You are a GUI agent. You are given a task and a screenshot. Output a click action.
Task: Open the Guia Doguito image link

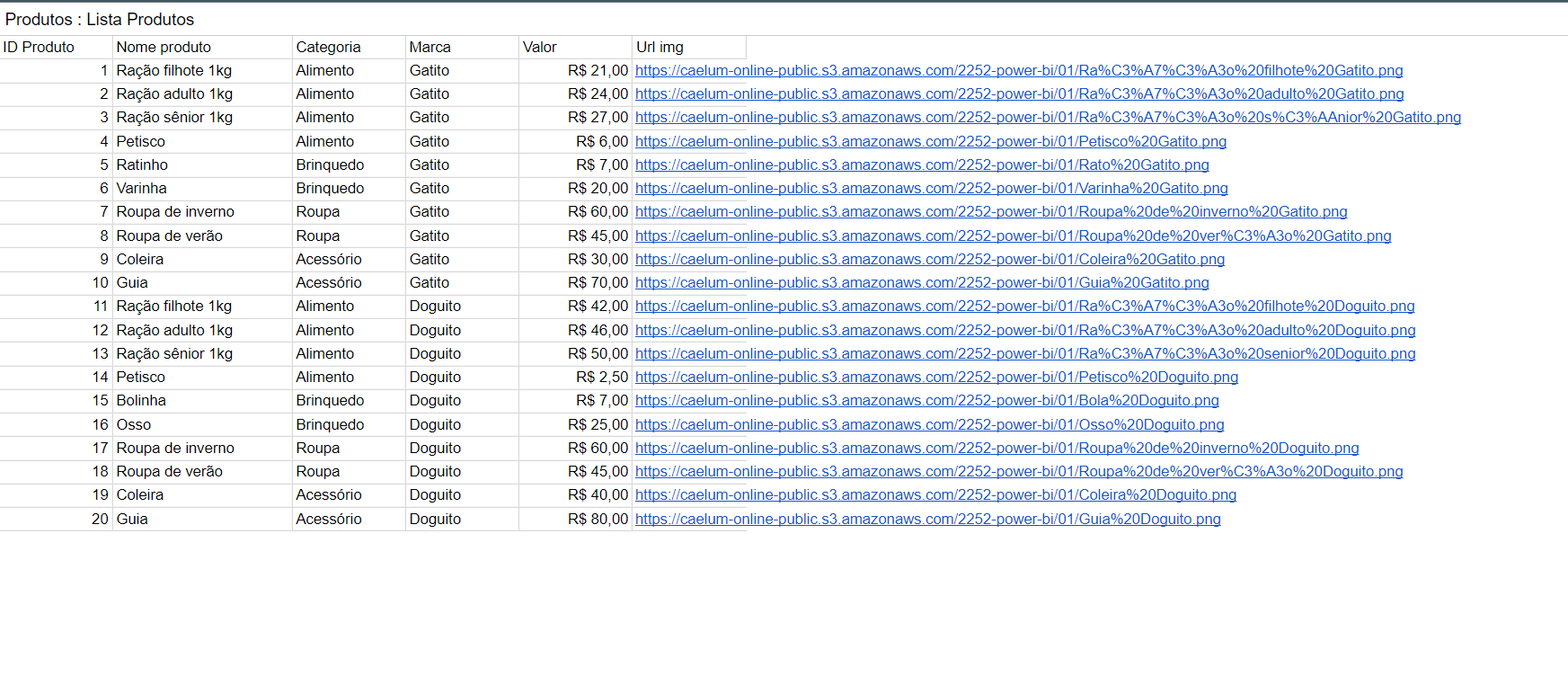click(x=928, y=519)
